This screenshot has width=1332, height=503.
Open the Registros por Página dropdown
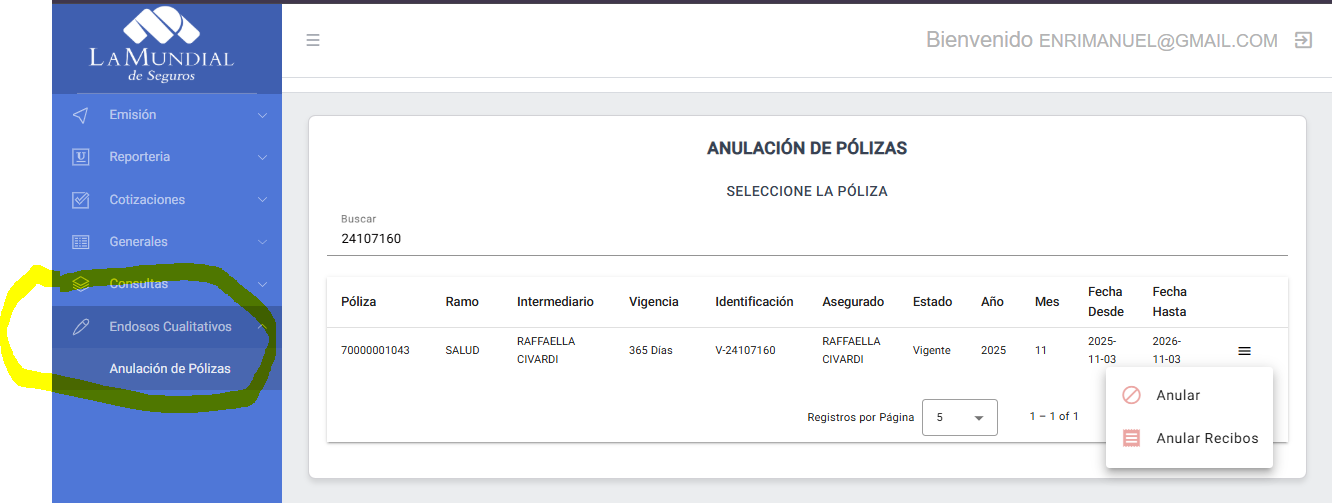(x=959, y=418)
